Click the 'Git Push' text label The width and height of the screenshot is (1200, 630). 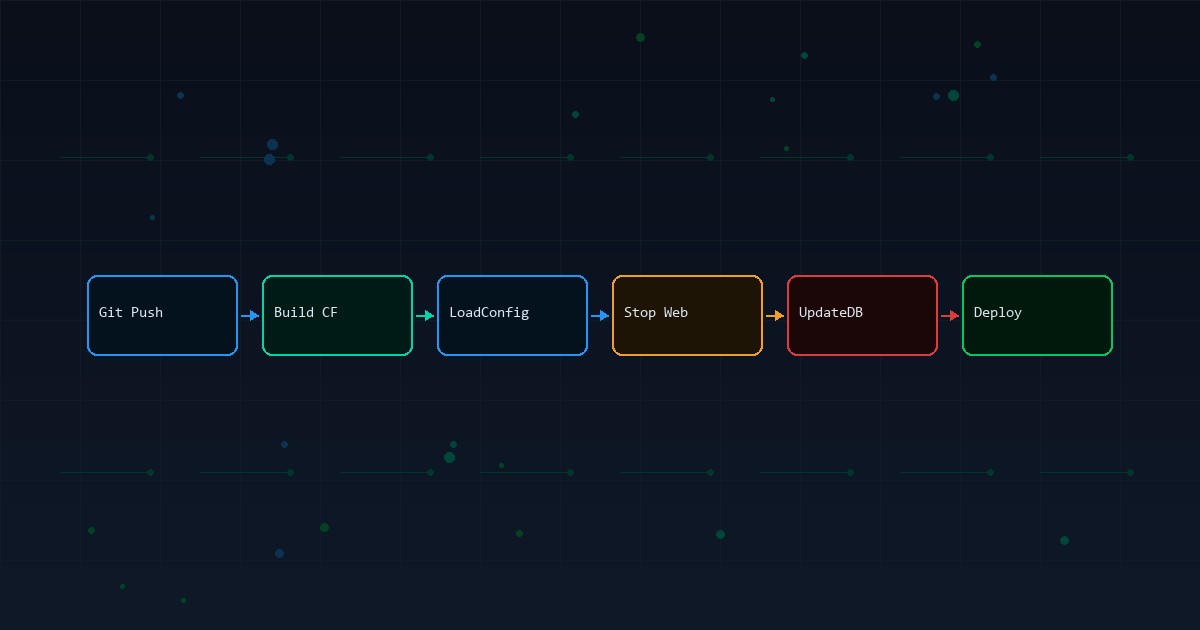[131, 312]
